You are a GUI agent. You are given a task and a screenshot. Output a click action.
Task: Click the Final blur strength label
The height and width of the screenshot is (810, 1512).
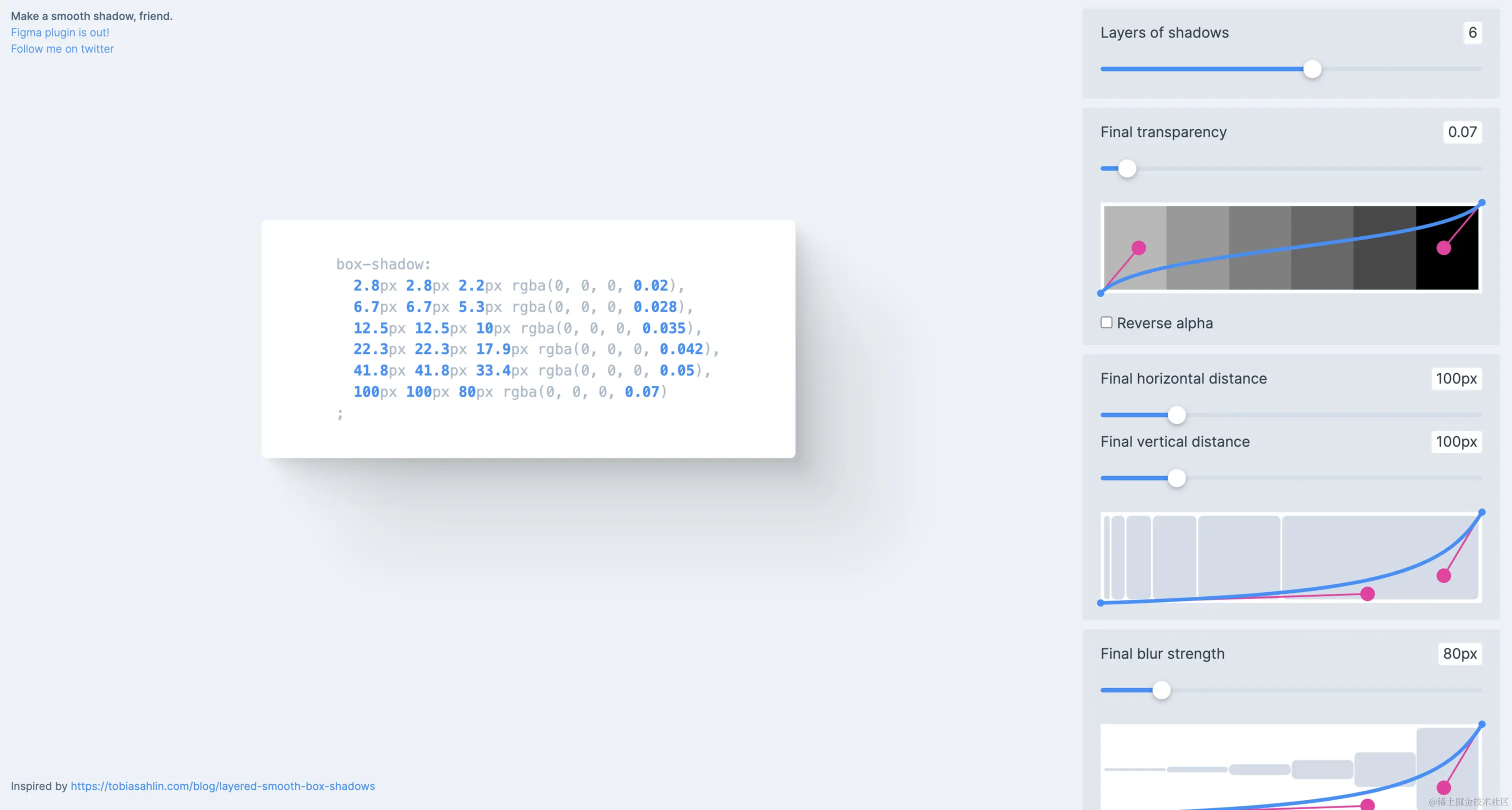click(x=1162, y=654)
